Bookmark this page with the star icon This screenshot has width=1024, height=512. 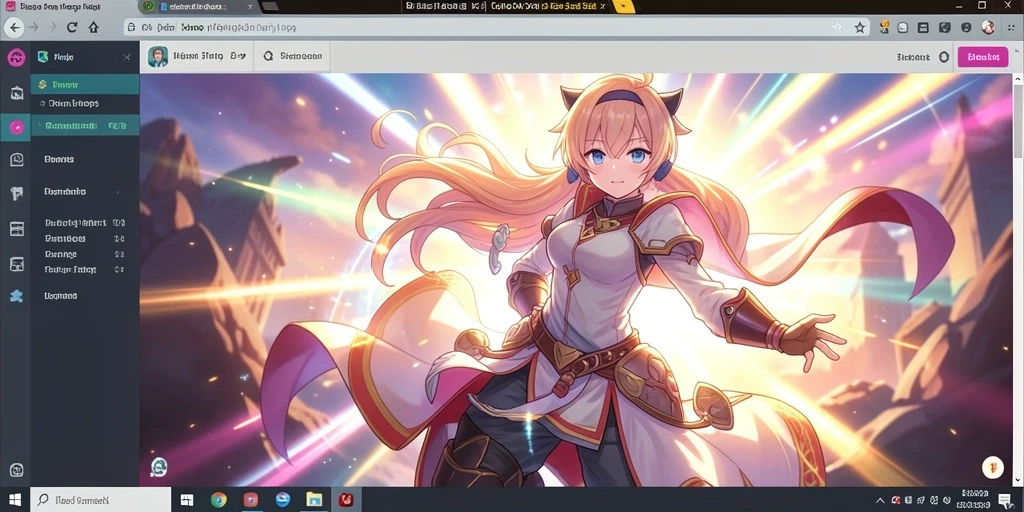tap(860, 27)
